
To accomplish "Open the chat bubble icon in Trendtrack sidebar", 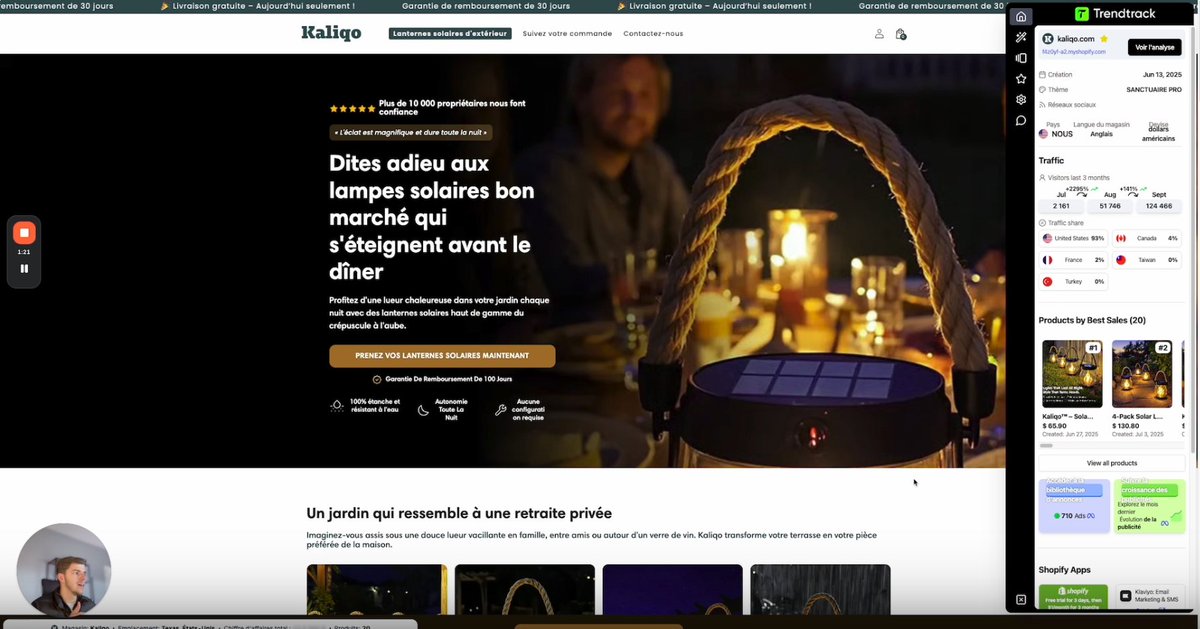I will click(x=1021, y=121).
